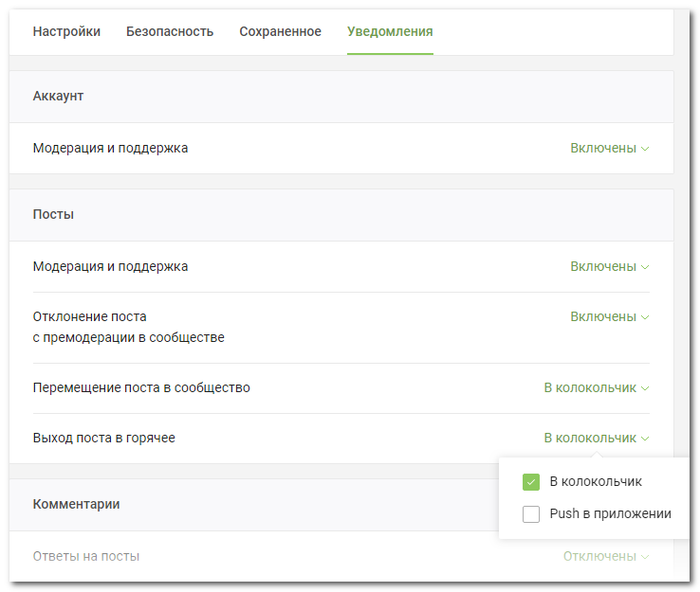The image size is (700, 592).
Task: Uncheck the В колокольчик checkbox
Action: pyautogui.click(x=531, y=482)
